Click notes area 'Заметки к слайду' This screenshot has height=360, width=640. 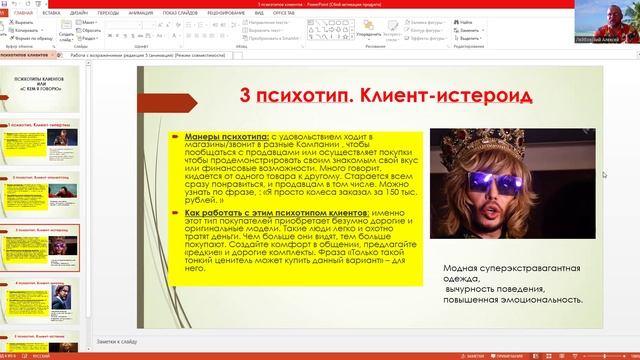pyautogui.click(x=117, y=341)
